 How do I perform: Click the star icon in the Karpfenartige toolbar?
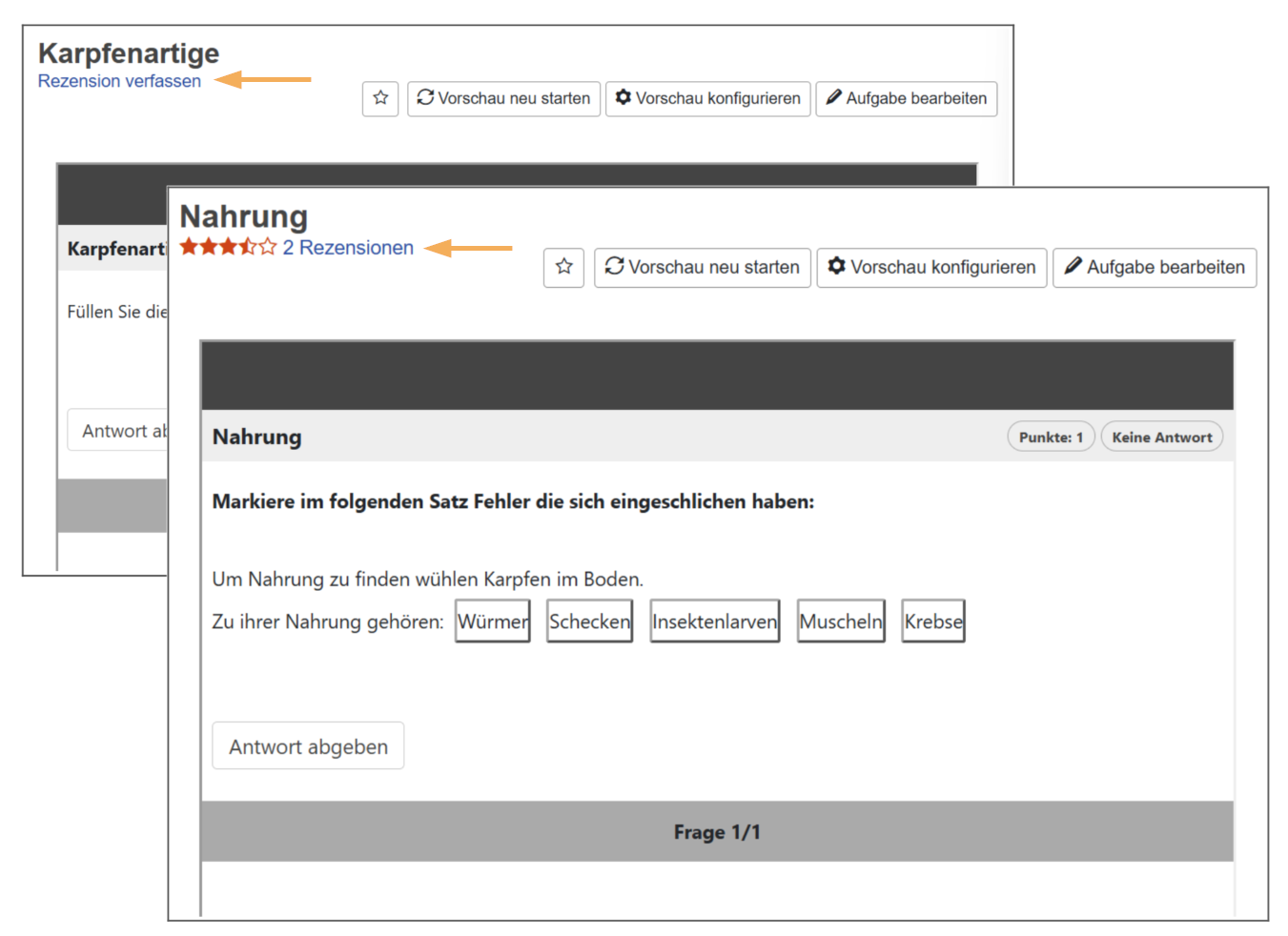point(380,98)
